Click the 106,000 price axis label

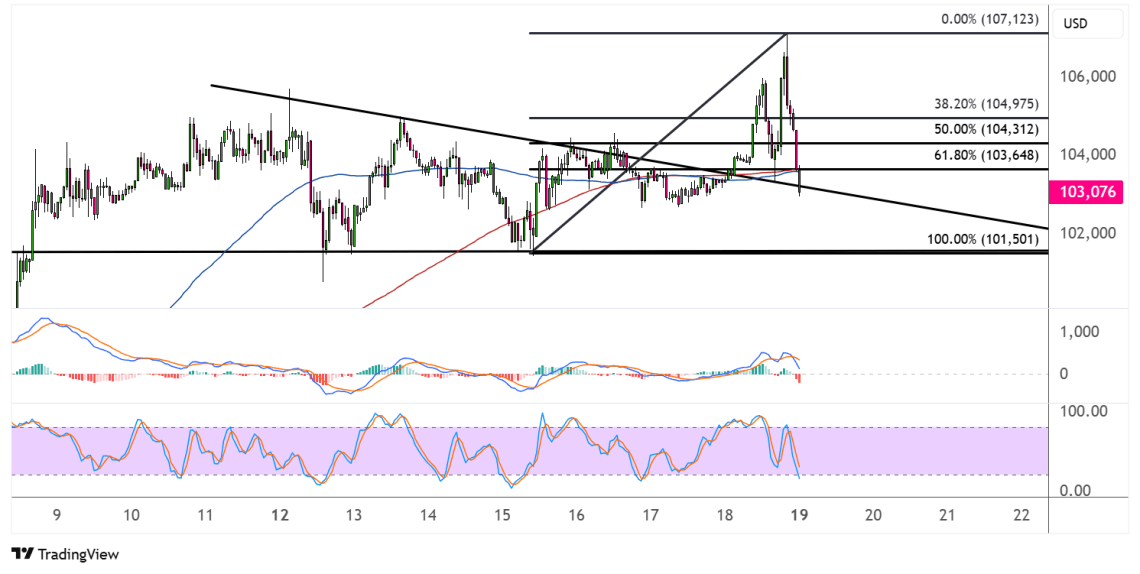pos(1089,76)
